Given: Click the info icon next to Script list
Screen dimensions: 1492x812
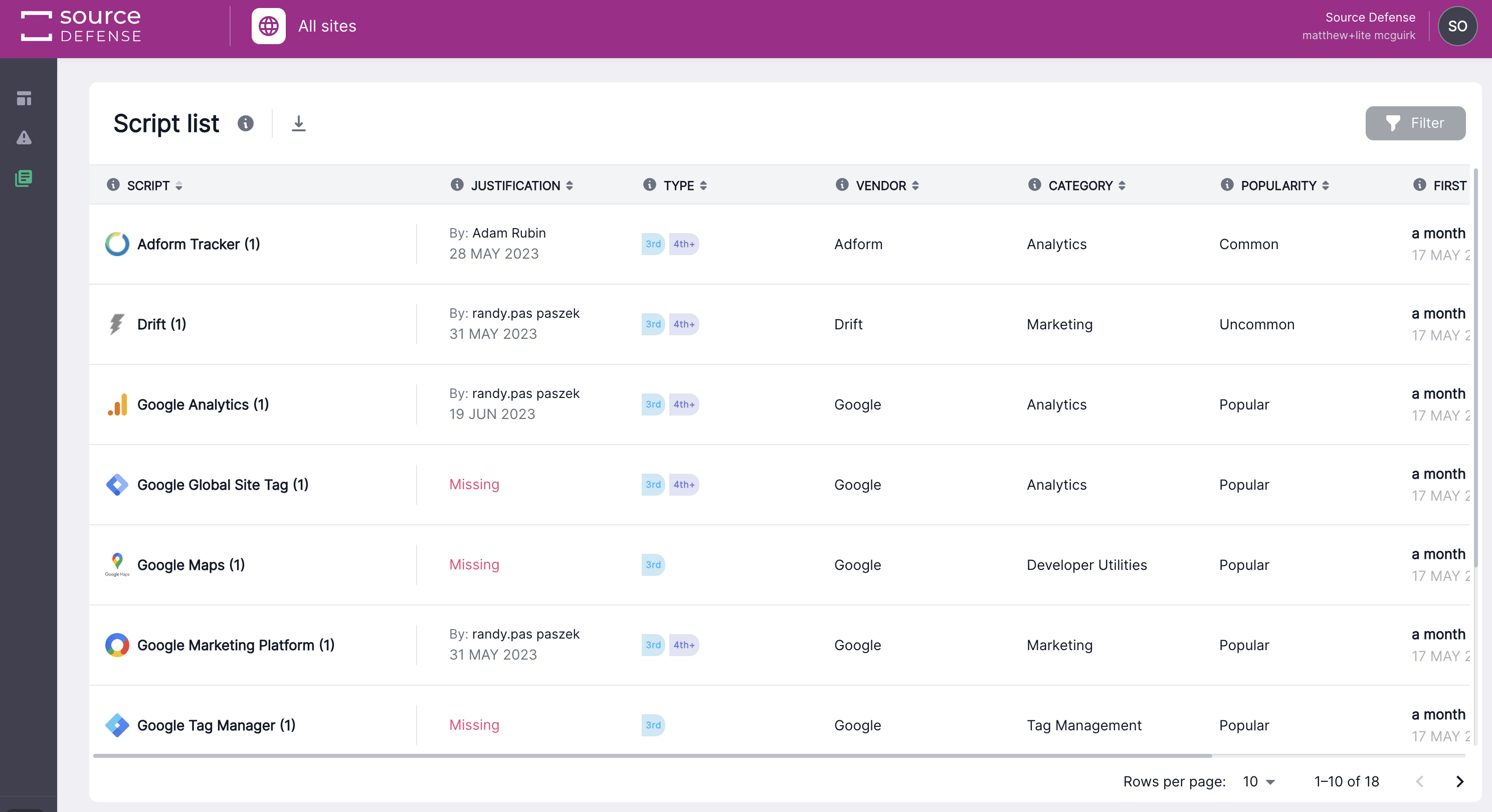Looking at the screenshot, I should pyautogui.click(x=246, y=123).
